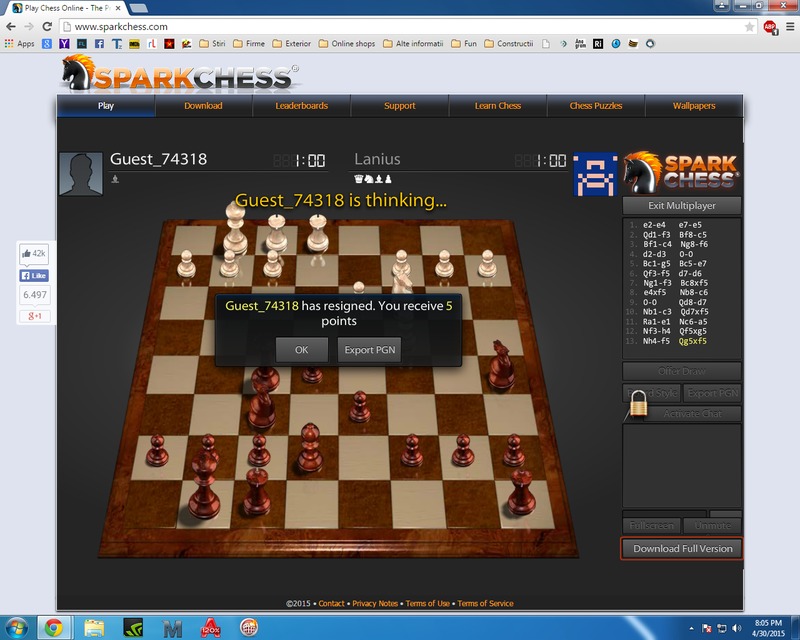Viewport: 800px width, 640px height.
Task: Click the 42k thumbs-up counter
Action: [34, 253]
